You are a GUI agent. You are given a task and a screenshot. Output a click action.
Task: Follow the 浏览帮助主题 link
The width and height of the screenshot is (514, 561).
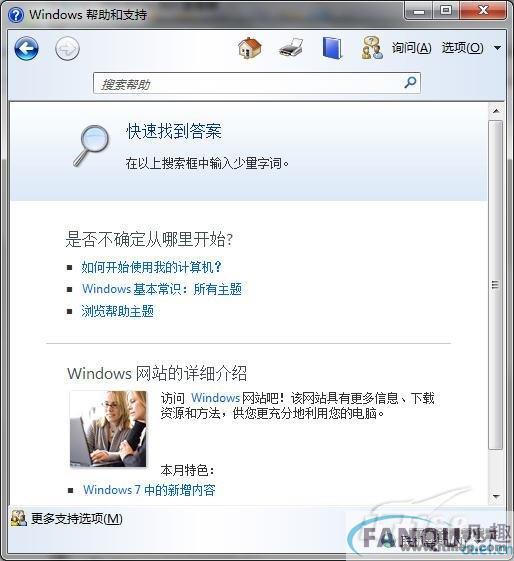pyautogui.click(x=117, y=311)
